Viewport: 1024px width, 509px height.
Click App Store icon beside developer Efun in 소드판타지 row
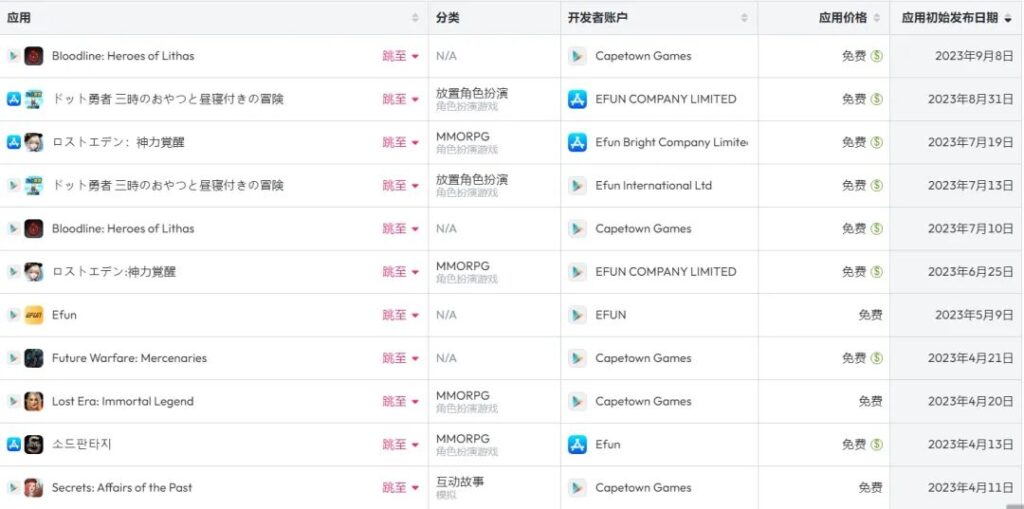point(577,444)
